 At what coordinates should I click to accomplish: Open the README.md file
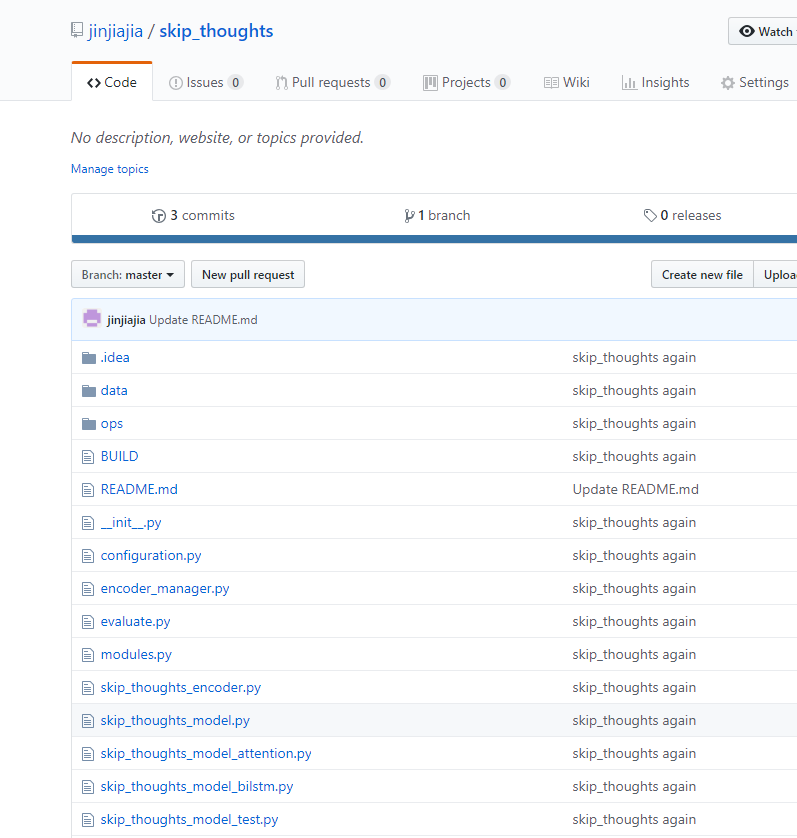[139, 490]
